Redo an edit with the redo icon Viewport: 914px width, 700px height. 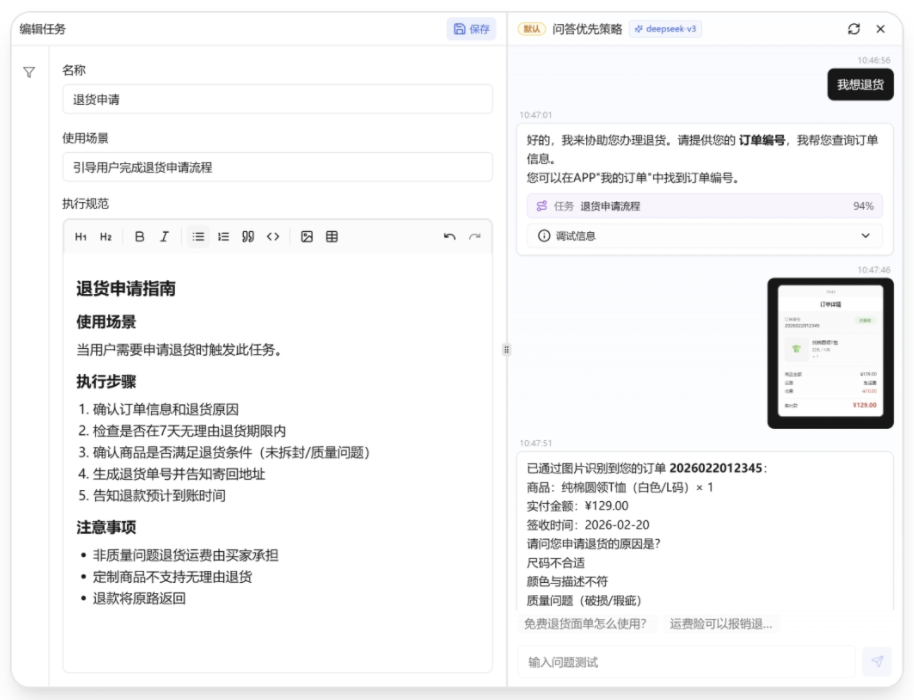click(477, 236)
